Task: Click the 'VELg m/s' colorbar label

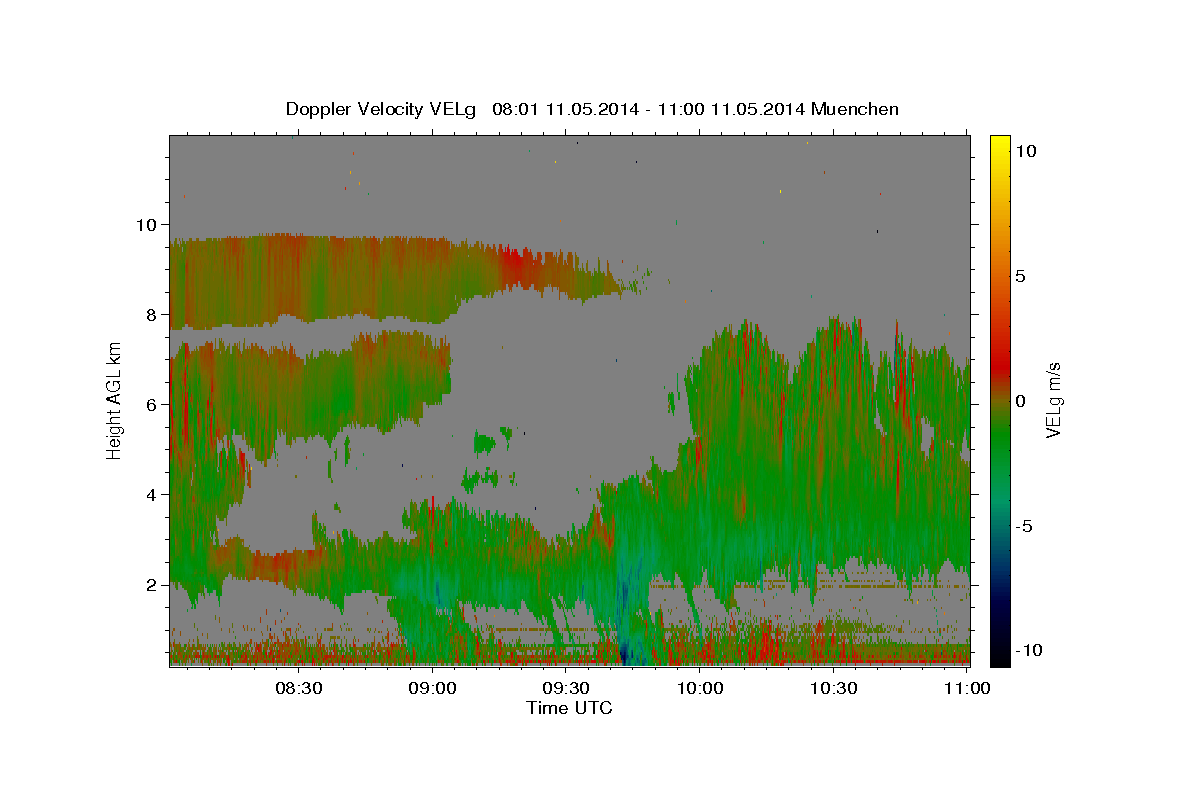Action: pos(1053,400)
